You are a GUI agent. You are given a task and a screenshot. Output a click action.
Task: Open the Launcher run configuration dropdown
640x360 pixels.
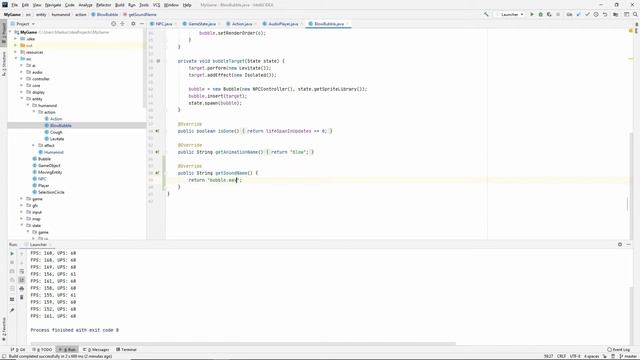509,14
